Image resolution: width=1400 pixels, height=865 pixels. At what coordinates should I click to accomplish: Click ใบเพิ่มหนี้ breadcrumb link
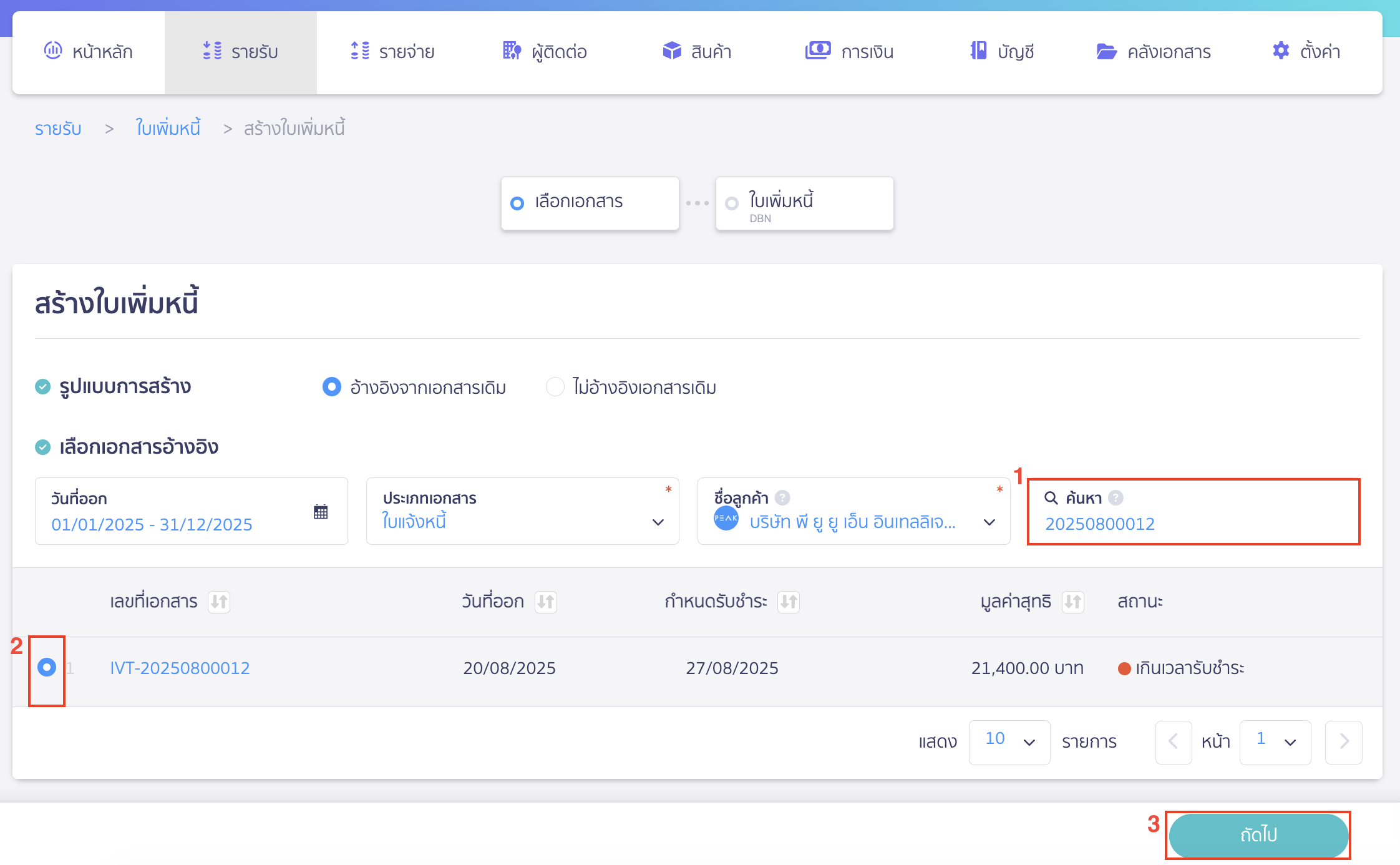coord(168,129)
